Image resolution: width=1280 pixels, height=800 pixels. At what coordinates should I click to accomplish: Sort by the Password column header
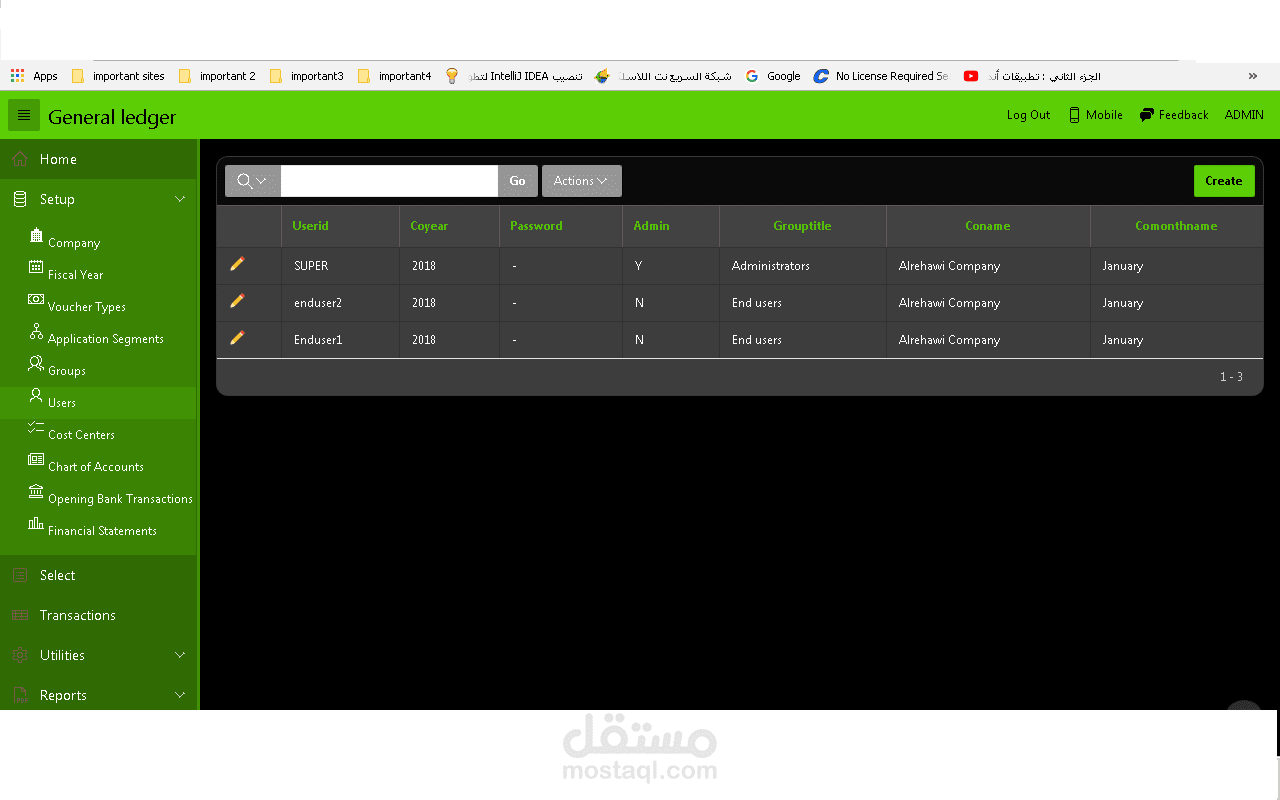[x=536, y=226]
